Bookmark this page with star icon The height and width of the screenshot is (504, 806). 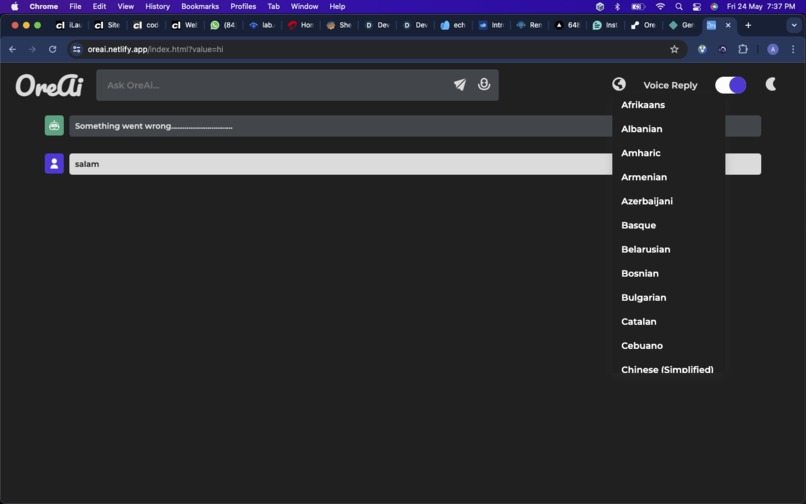[674, 49]
